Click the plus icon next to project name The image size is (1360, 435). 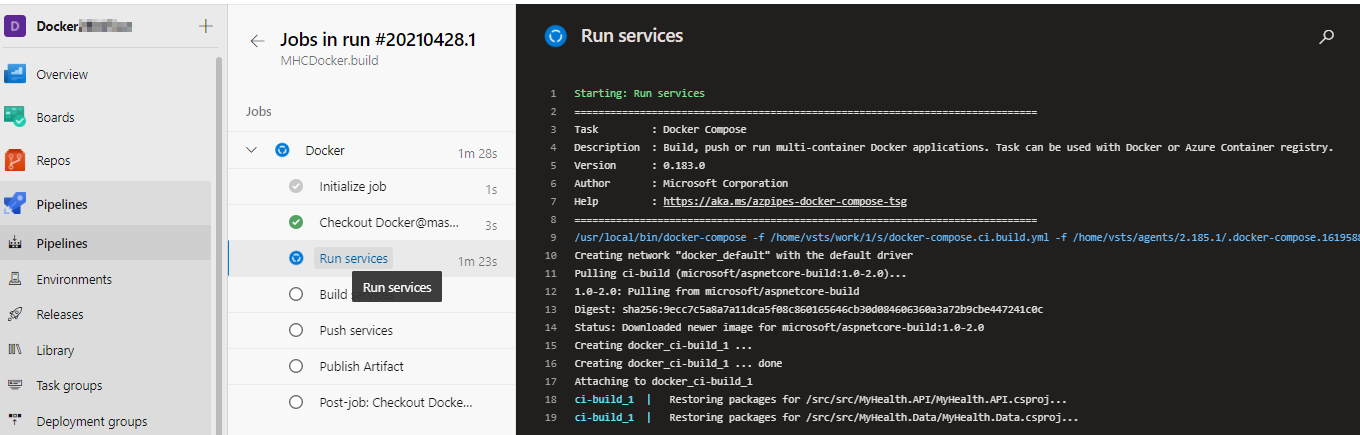click(206, 26)
